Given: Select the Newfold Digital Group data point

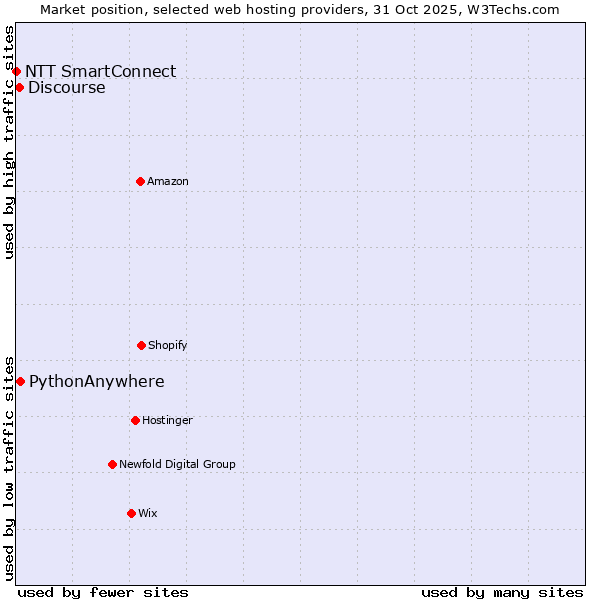Looking at the screenshot, I should [x=112, y=464].
